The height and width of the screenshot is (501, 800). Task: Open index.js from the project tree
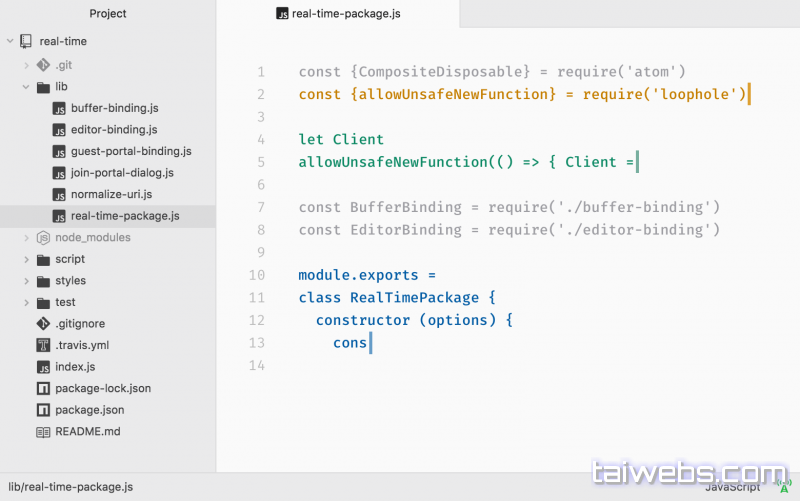(x=75, y=367)
